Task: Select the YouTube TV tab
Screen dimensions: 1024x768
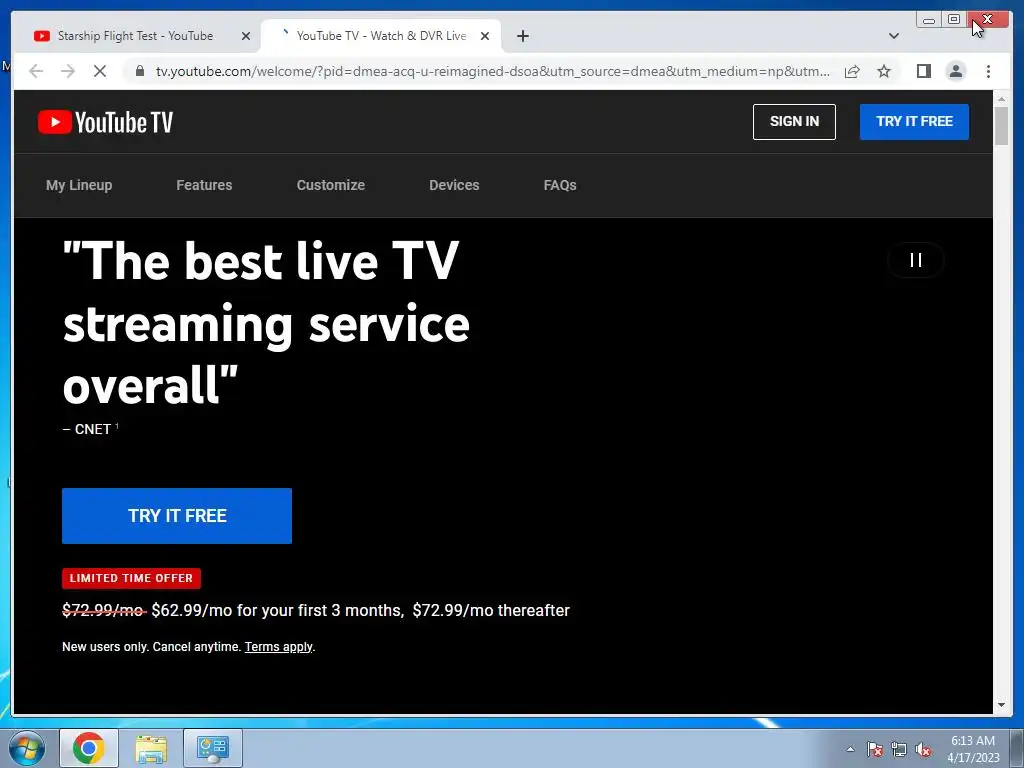Action: pos(381,36)
